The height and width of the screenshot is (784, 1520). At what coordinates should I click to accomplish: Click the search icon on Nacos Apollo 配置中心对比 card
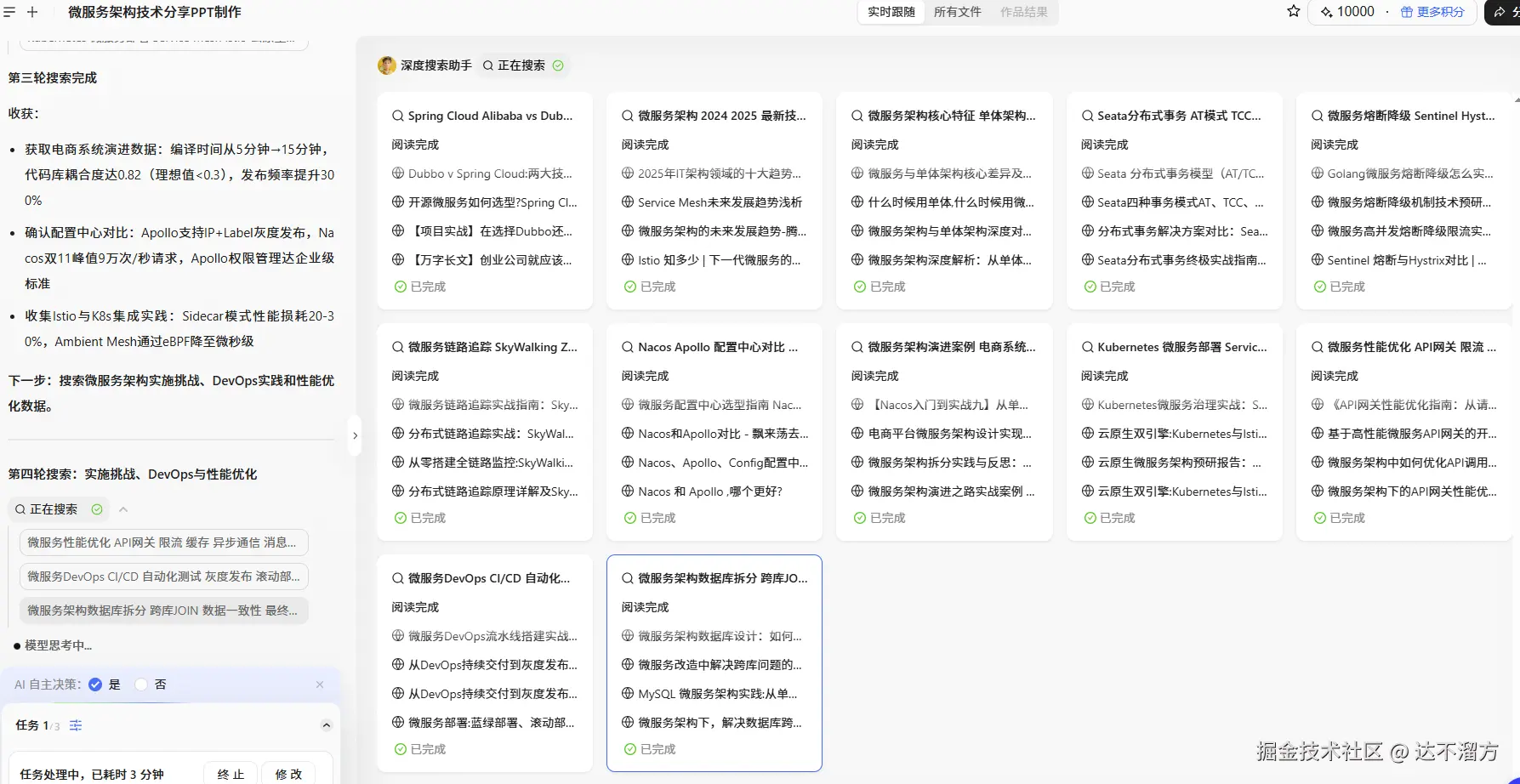pos(628,347)
